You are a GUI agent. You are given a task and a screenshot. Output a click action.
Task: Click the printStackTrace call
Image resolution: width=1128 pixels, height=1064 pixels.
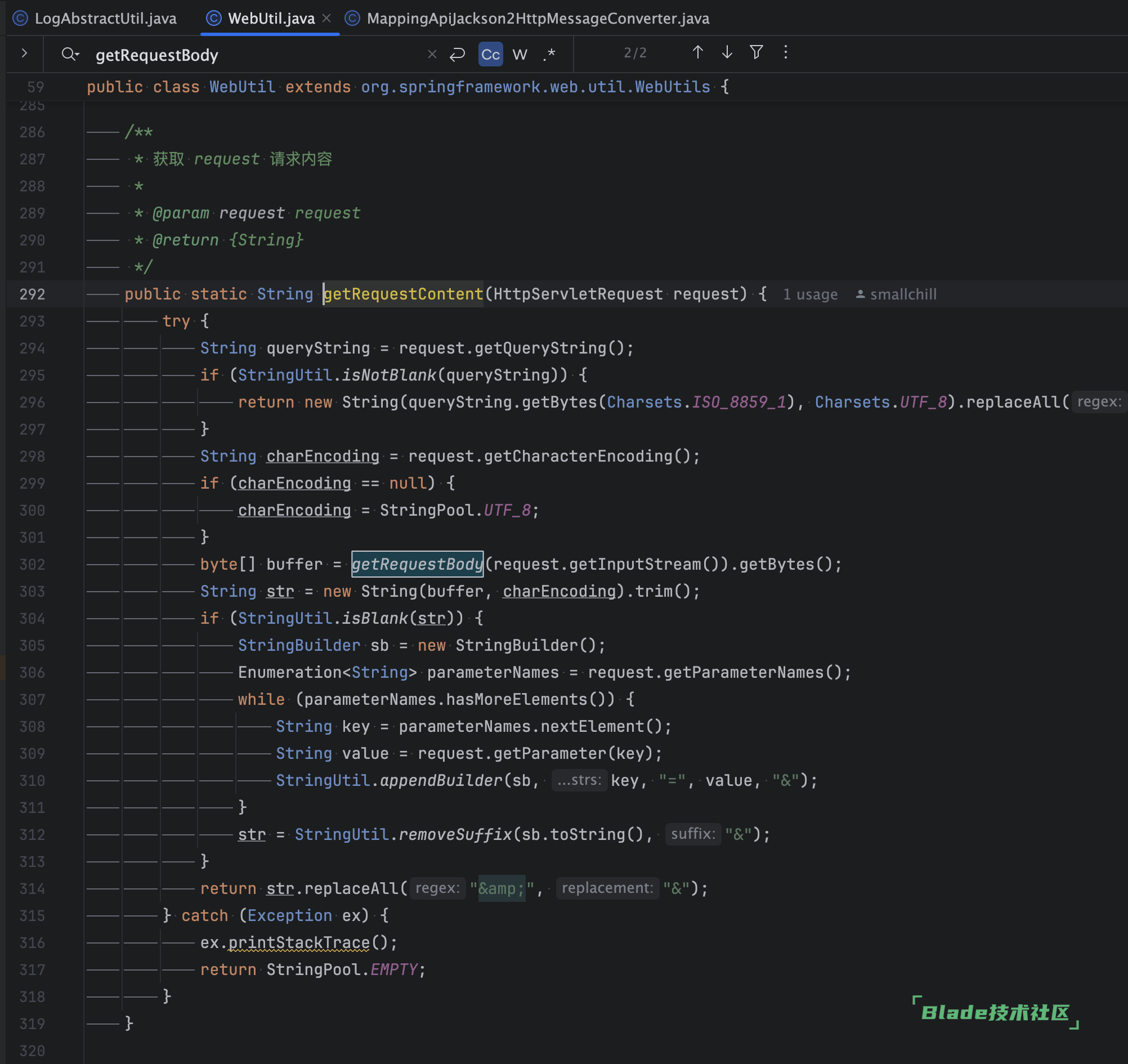299,942
